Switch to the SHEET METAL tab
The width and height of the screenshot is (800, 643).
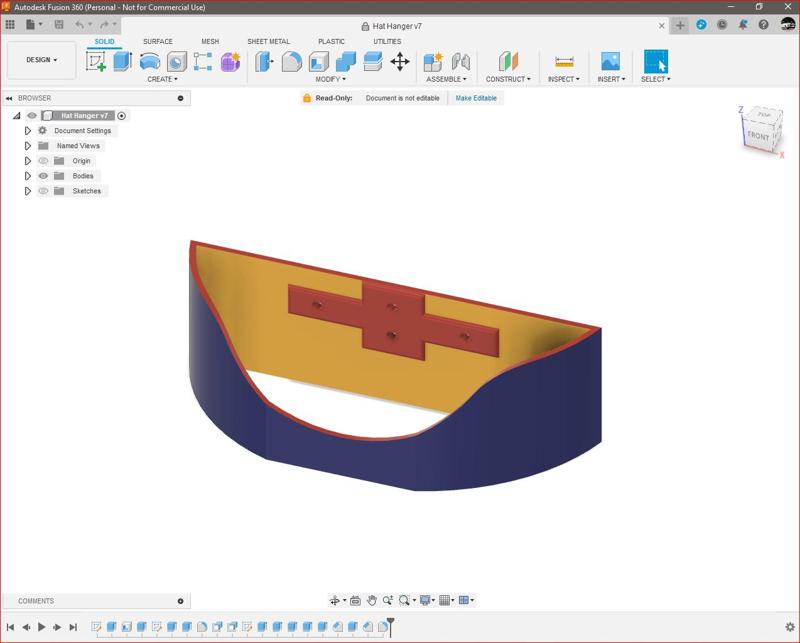pos(268,42)
